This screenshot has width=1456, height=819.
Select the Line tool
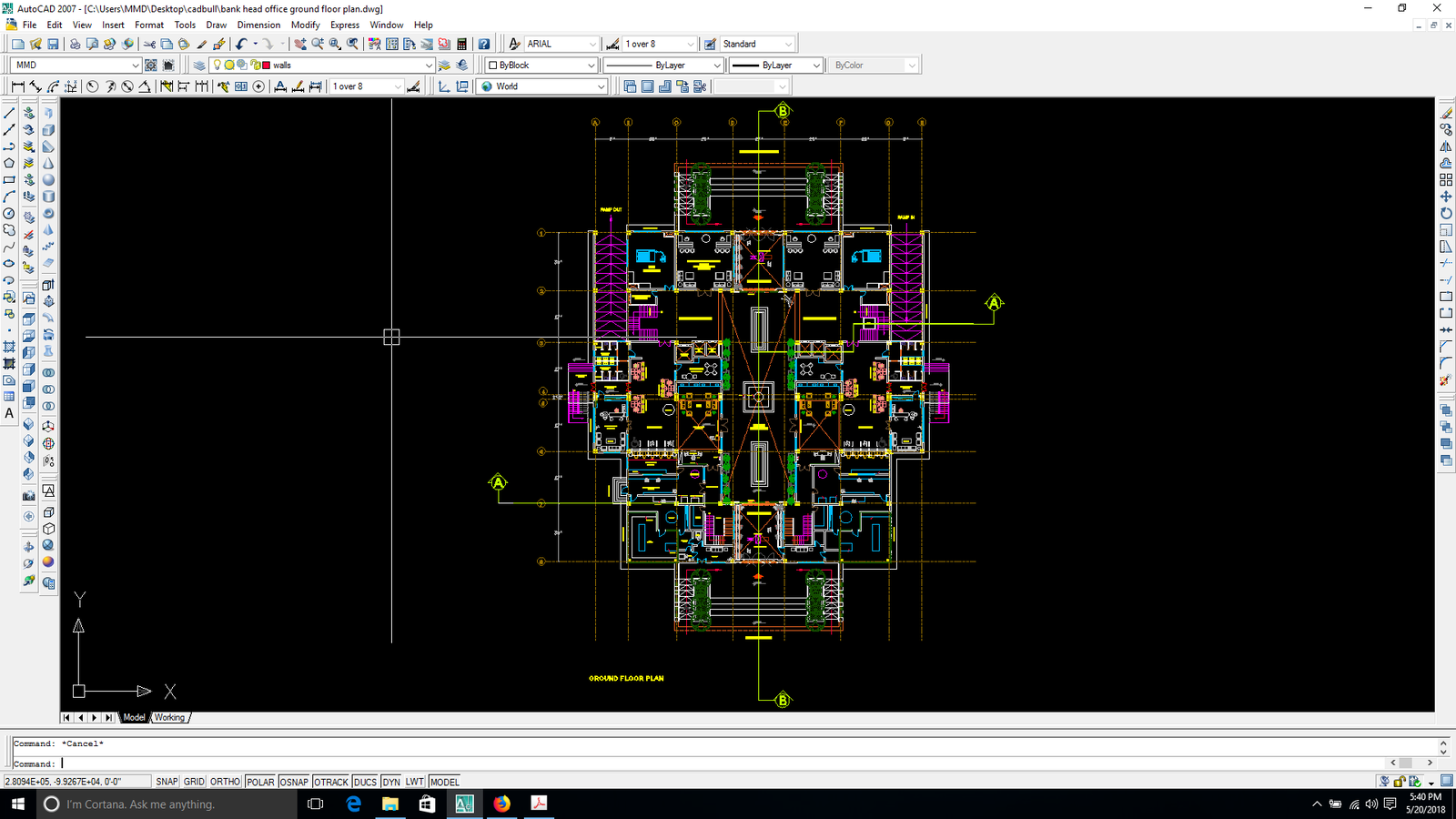click(x=10, y=113)
